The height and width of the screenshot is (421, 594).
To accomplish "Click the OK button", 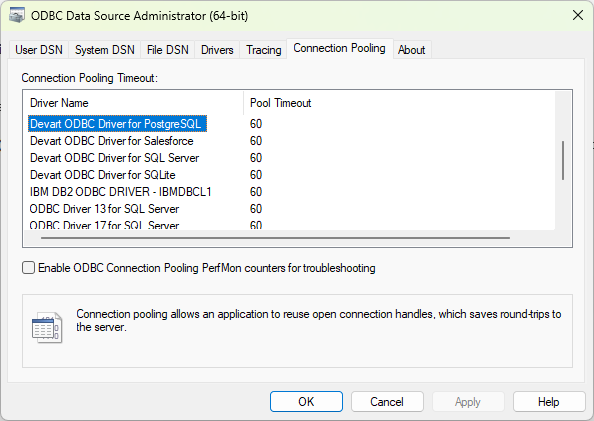I will pyautogui.click(x=306, y=402).
